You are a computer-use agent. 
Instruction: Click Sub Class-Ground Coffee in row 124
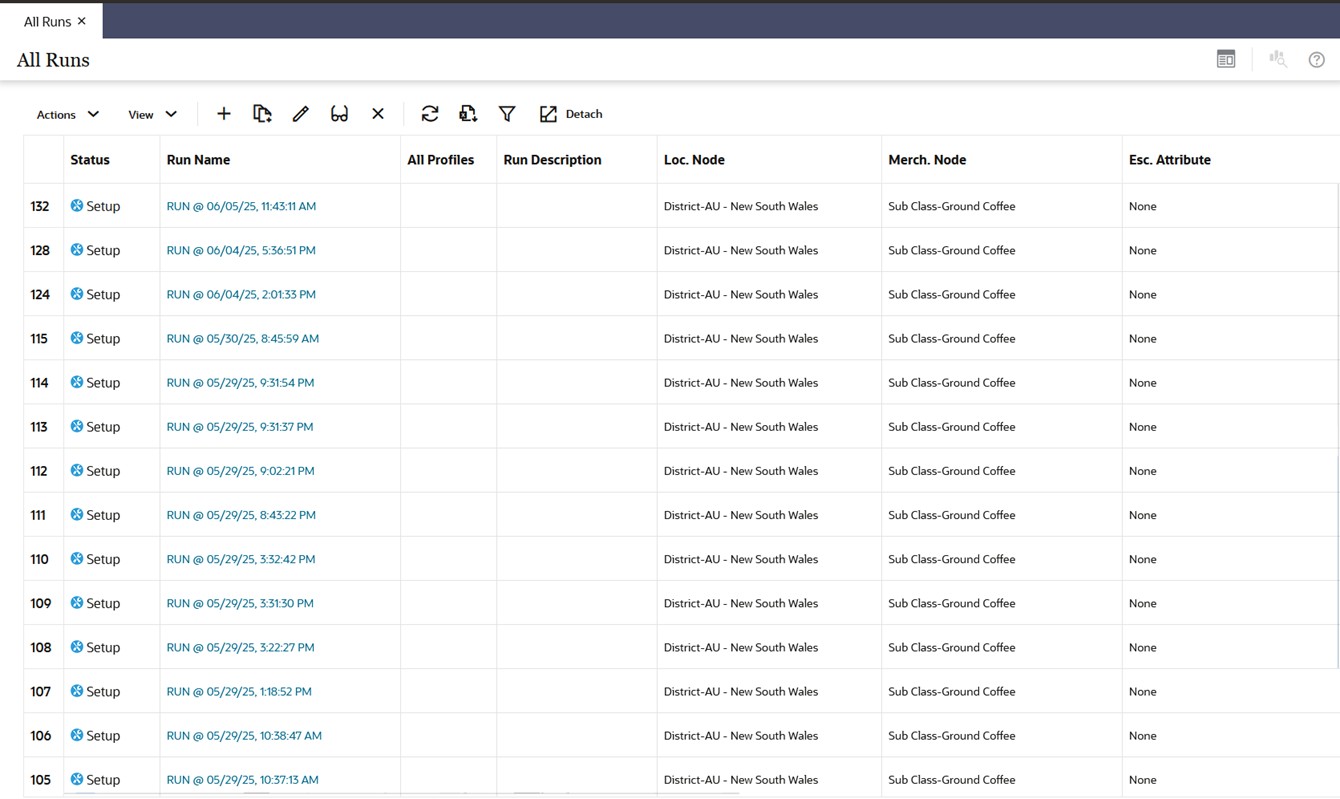coord(952,294)
